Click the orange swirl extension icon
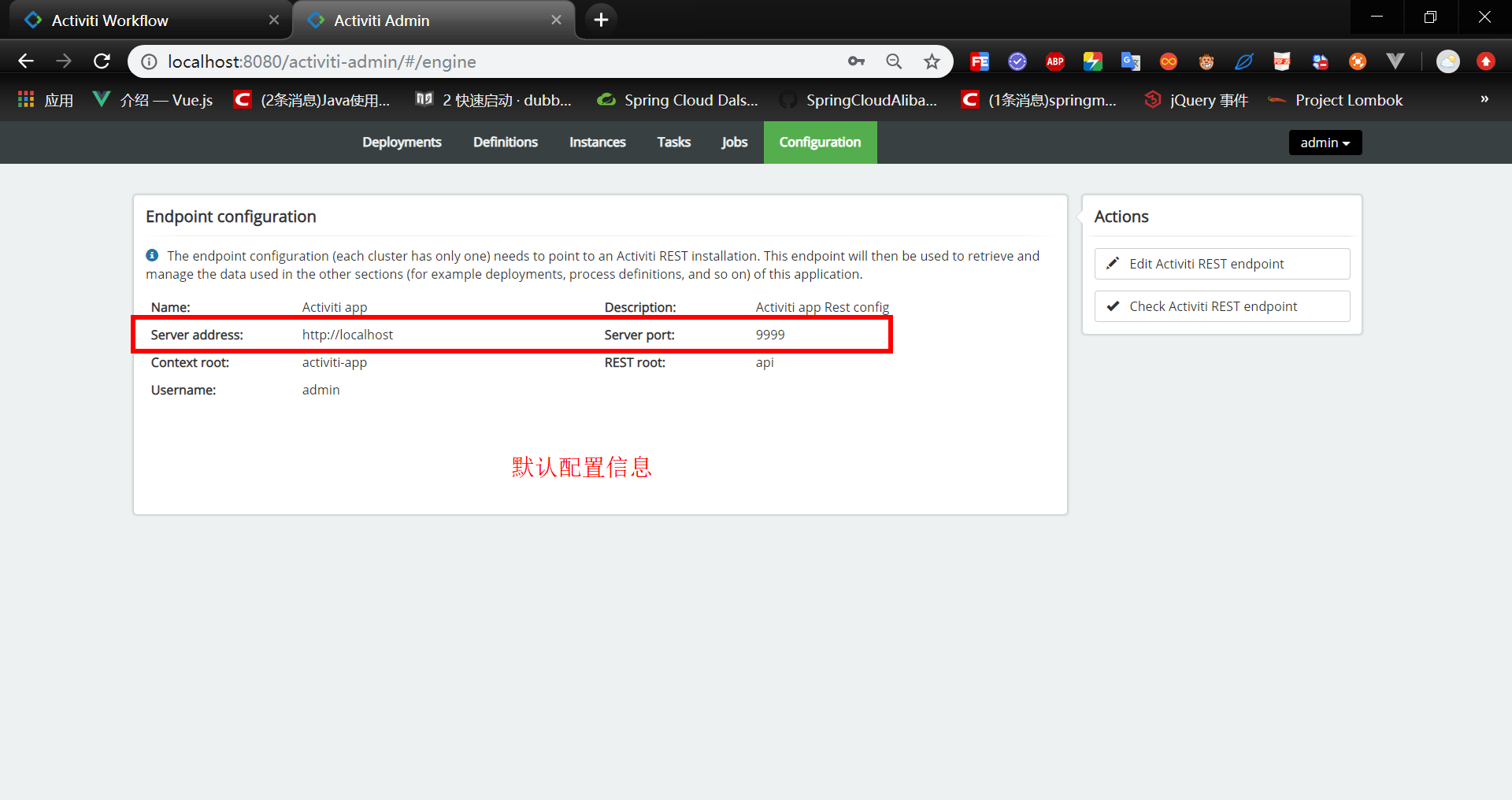 [1358, 61]
